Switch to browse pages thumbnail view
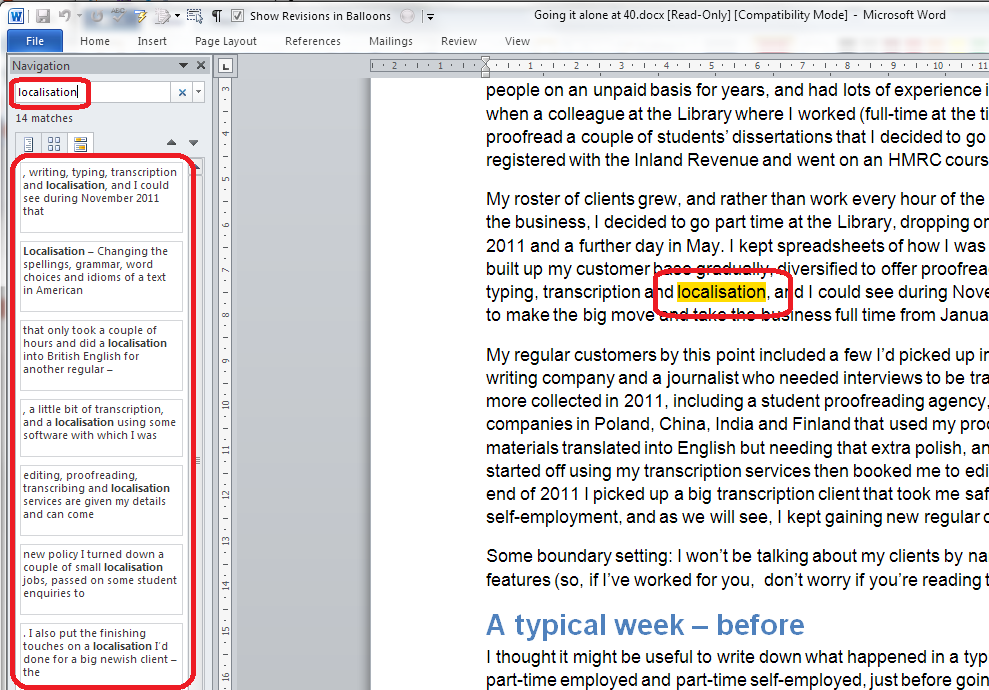This screenshot has height=690, width=989. pyautogui.click(x=54, y=143)
